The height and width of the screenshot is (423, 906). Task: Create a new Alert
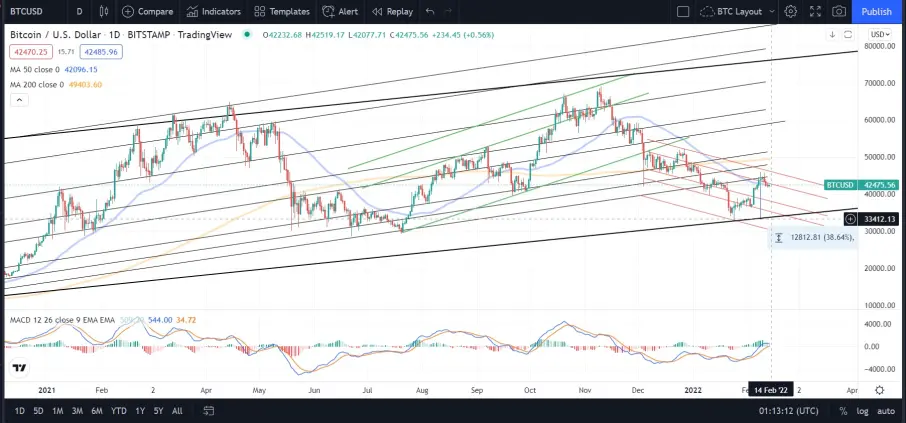(x=340, y=12)
